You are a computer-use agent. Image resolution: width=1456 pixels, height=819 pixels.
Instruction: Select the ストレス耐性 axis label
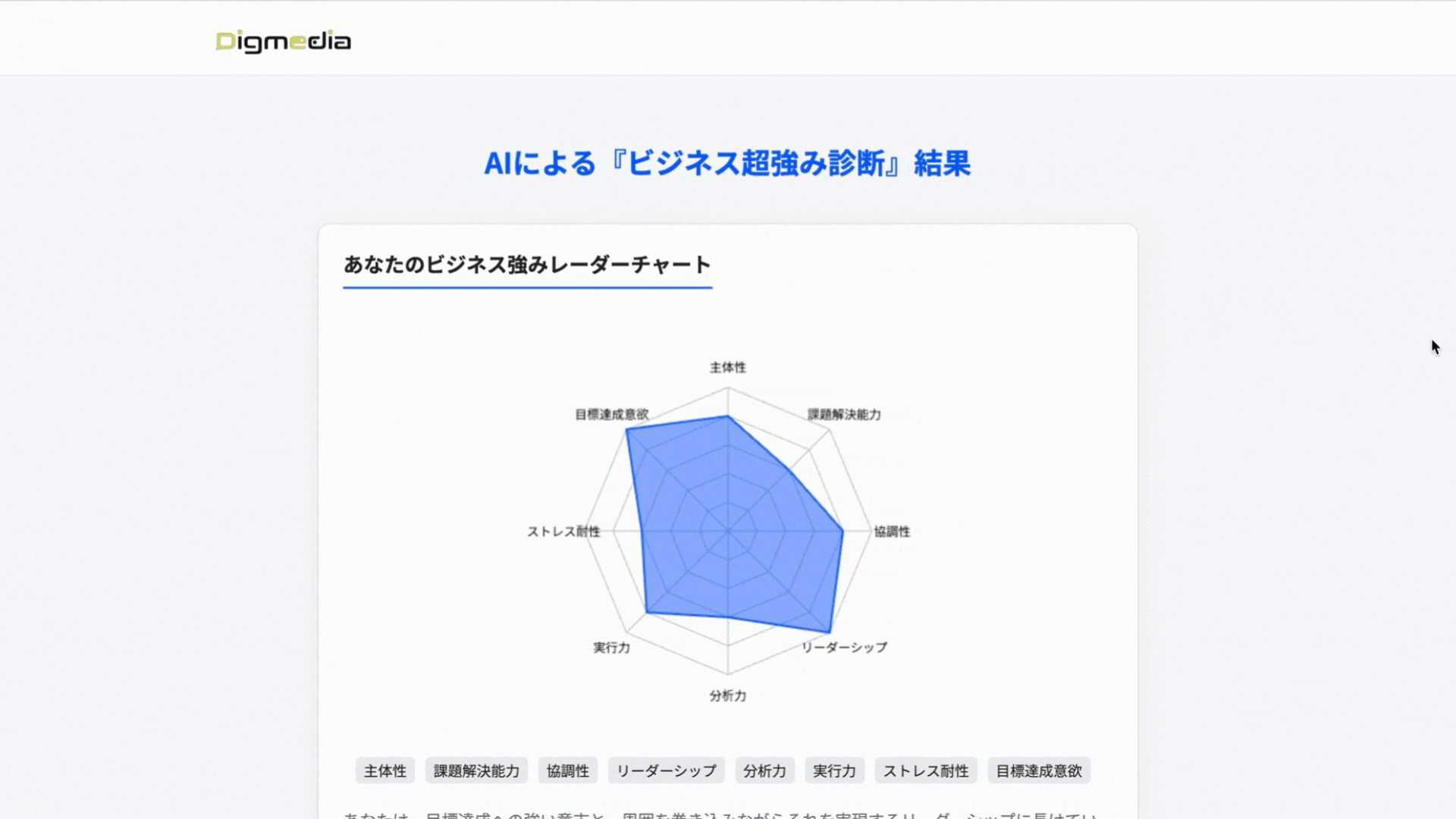tap(564, 532)
